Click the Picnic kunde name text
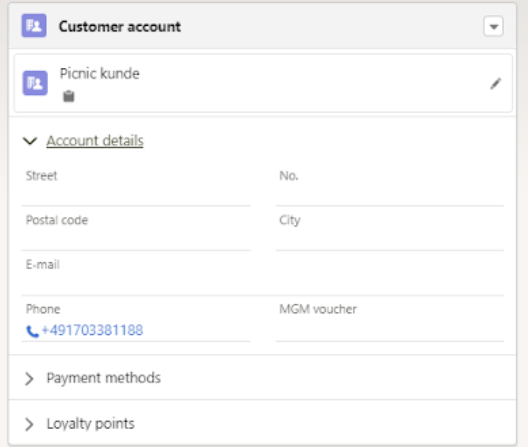 [x=100, y=73]
